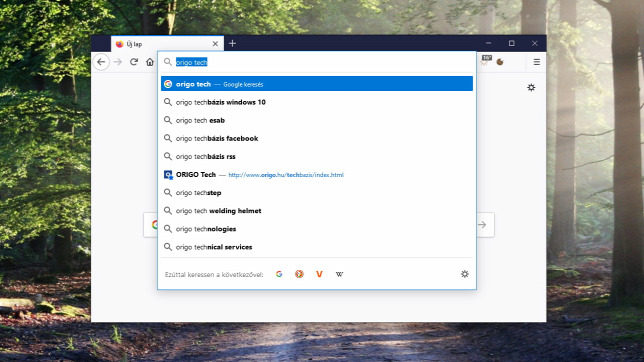This screenshot has width=644, height=362.
Task: Open the hamburger application menu
Action: 536,62
